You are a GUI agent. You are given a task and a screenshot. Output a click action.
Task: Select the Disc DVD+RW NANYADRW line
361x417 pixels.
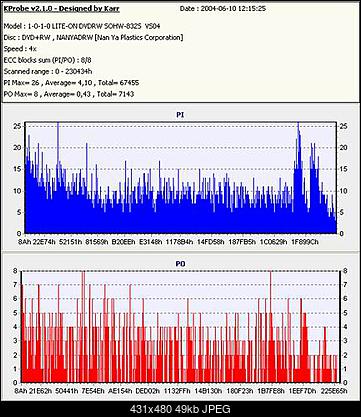click(93, 37)
